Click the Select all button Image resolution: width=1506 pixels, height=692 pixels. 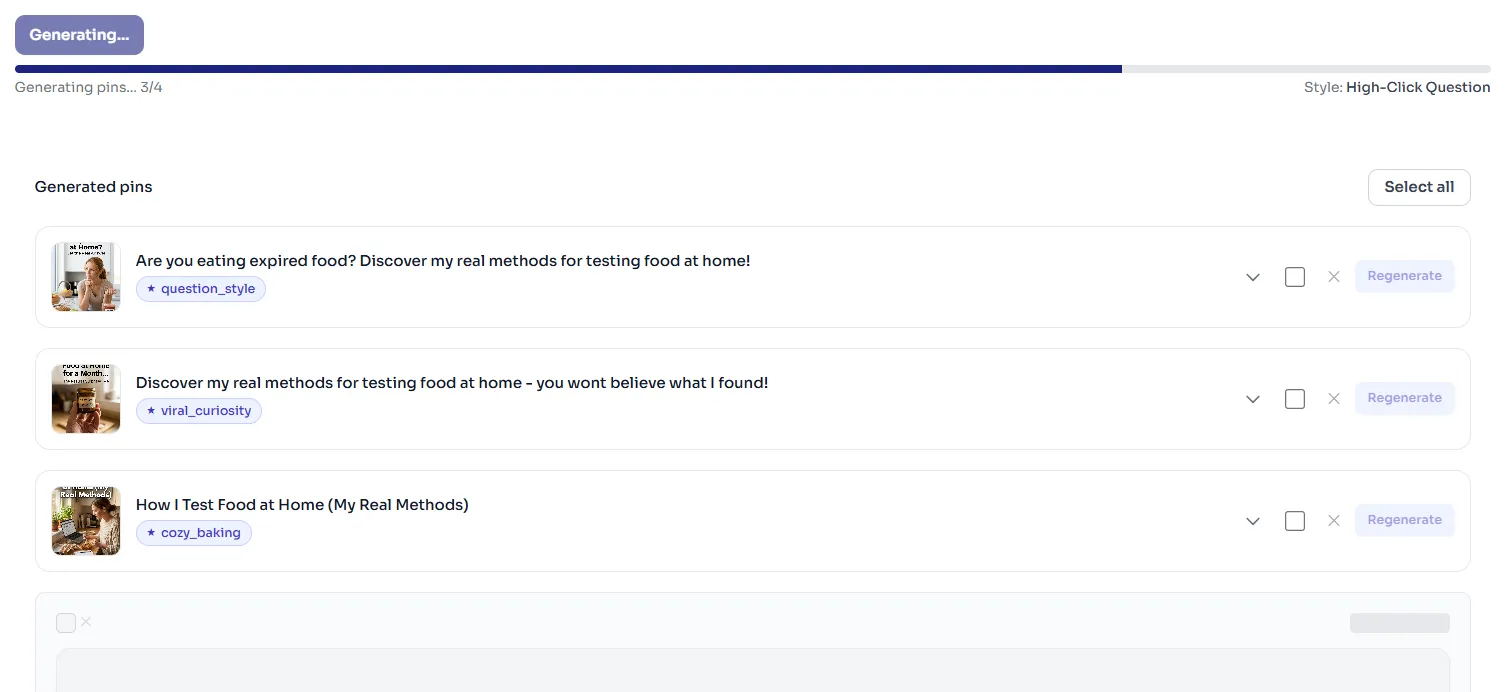tap(1419, 187)
